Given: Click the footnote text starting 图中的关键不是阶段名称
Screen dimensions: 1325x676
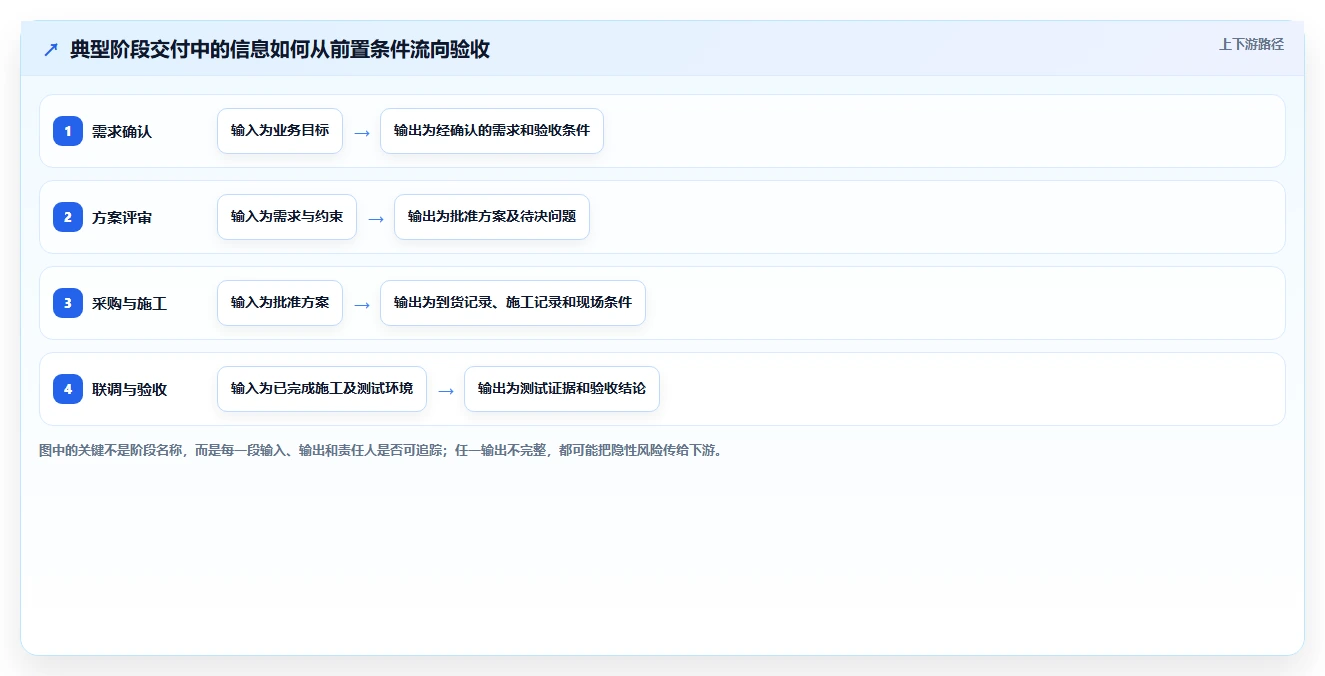Looking at the screenshot, I should coord(381,450).
